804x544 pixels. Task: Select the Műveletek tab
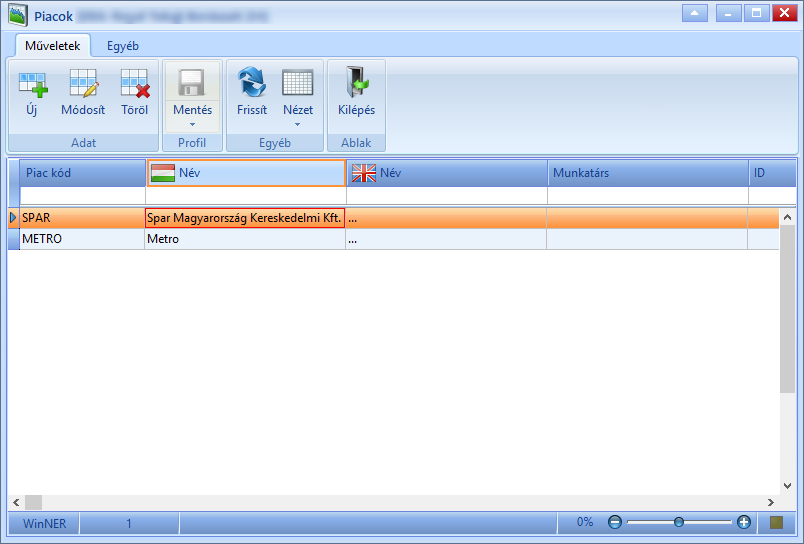pyautogui.click(x=53, y=46)
